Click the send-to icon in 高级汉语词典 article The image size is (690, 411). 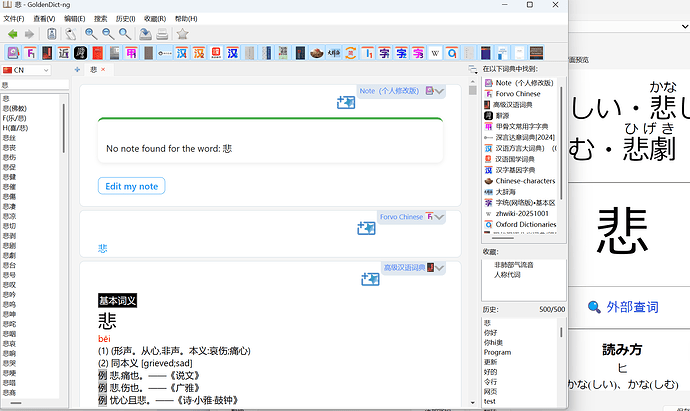[x=370, y=279]
